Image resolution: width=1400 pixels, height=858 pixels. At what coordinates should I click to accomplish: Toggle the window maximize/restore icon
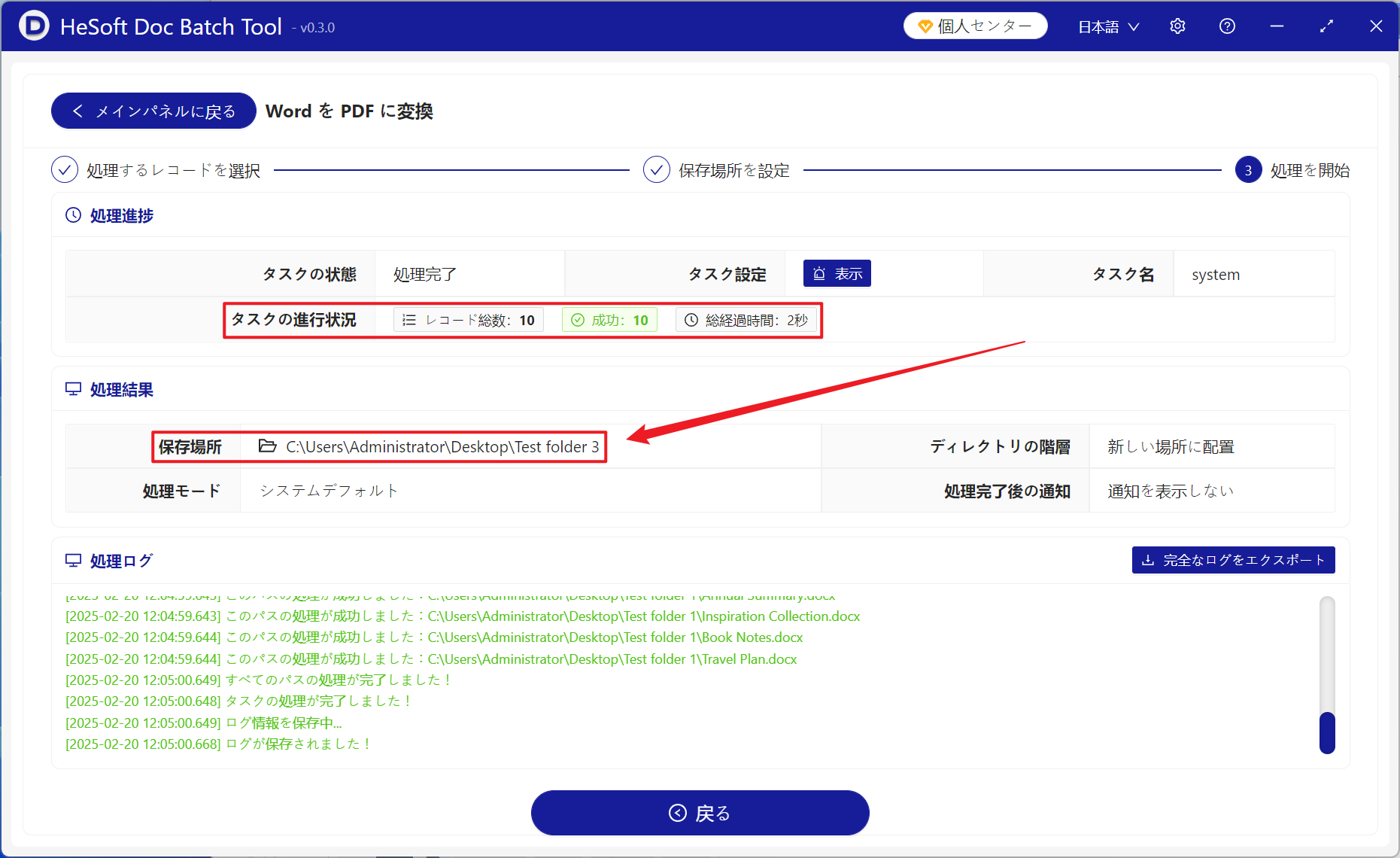click(x=1326, y=26)
